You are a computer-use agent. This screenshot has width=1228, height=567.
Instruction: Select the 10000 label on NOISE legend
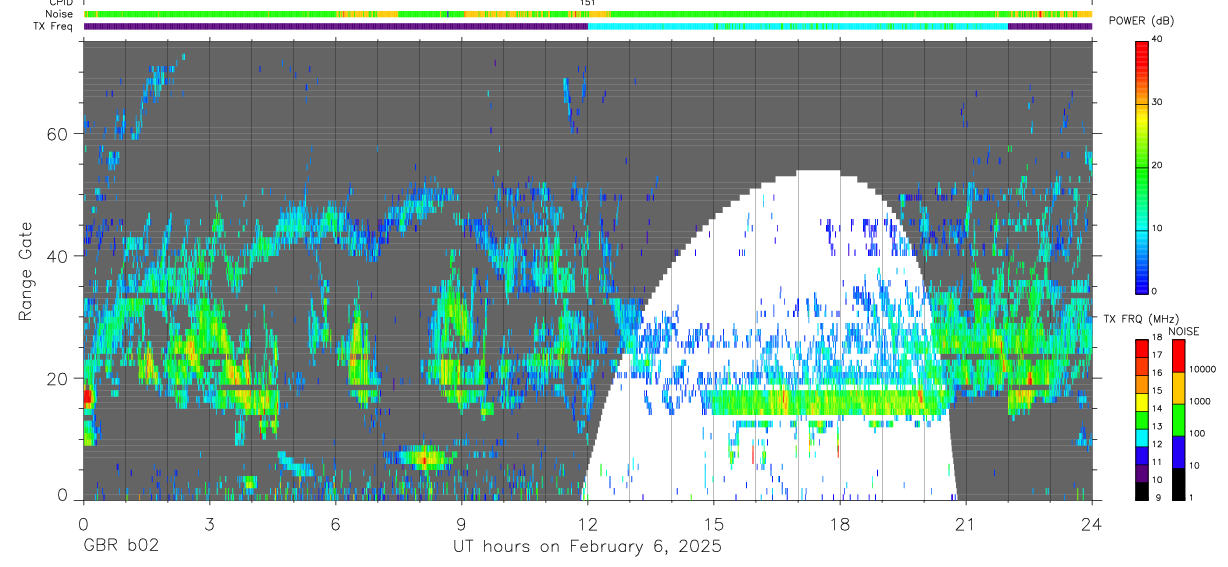click(x=1202, y=369)
